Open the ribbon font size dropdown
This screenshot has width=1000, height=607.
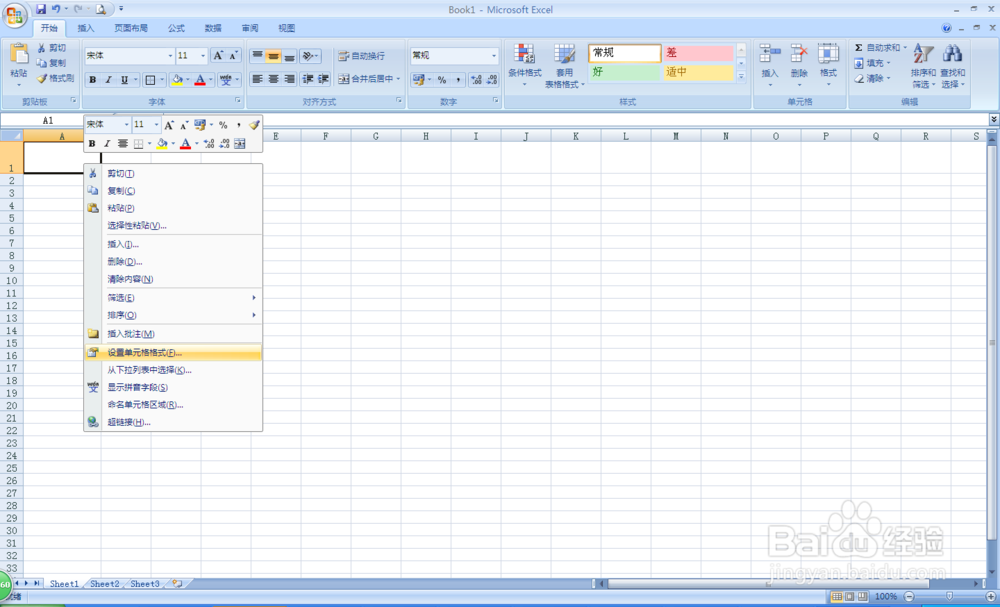pyautogui.click(x=203, y=55)
